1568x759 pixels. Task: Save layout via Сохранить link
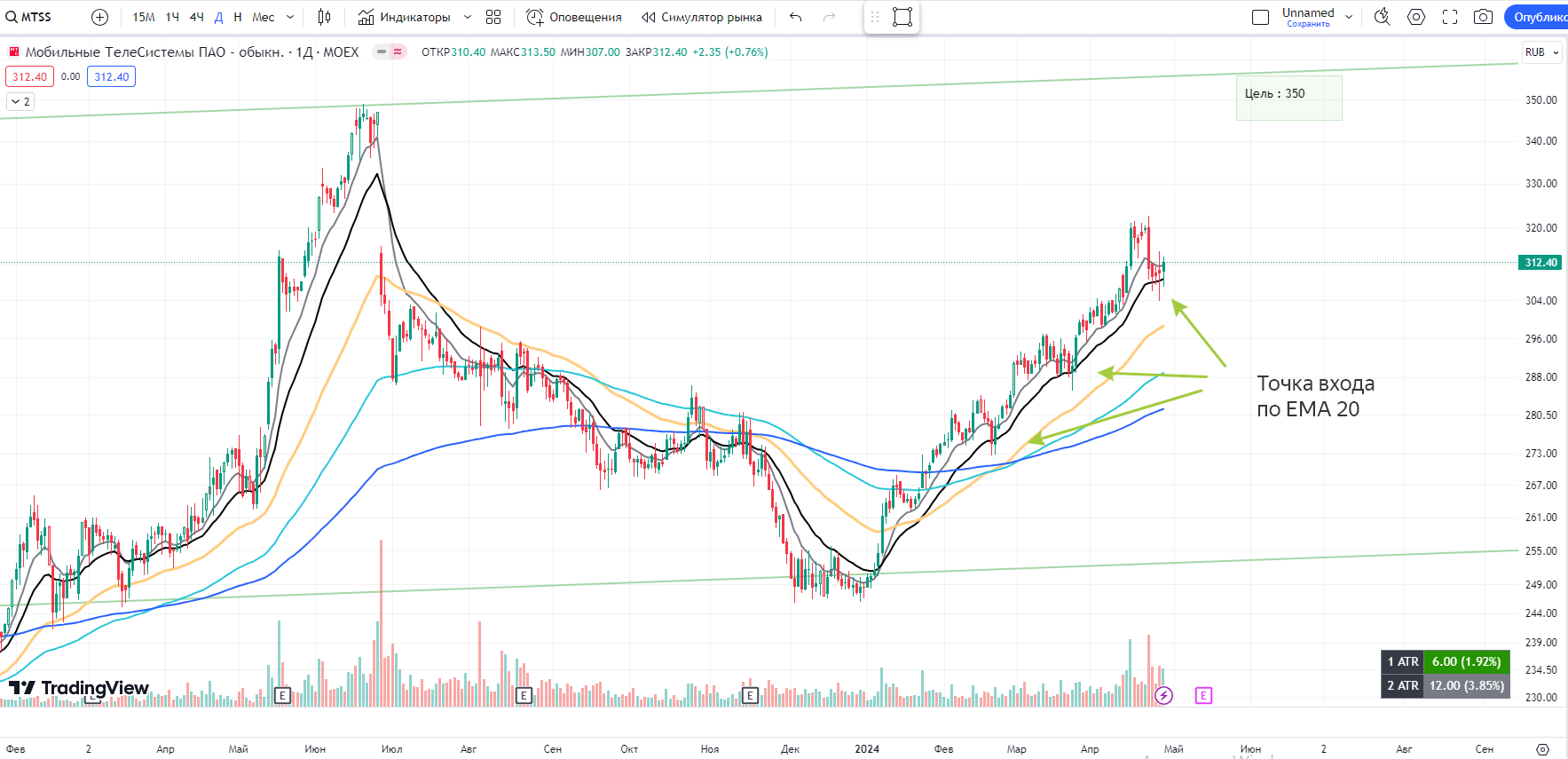[x=1308, y=24]
